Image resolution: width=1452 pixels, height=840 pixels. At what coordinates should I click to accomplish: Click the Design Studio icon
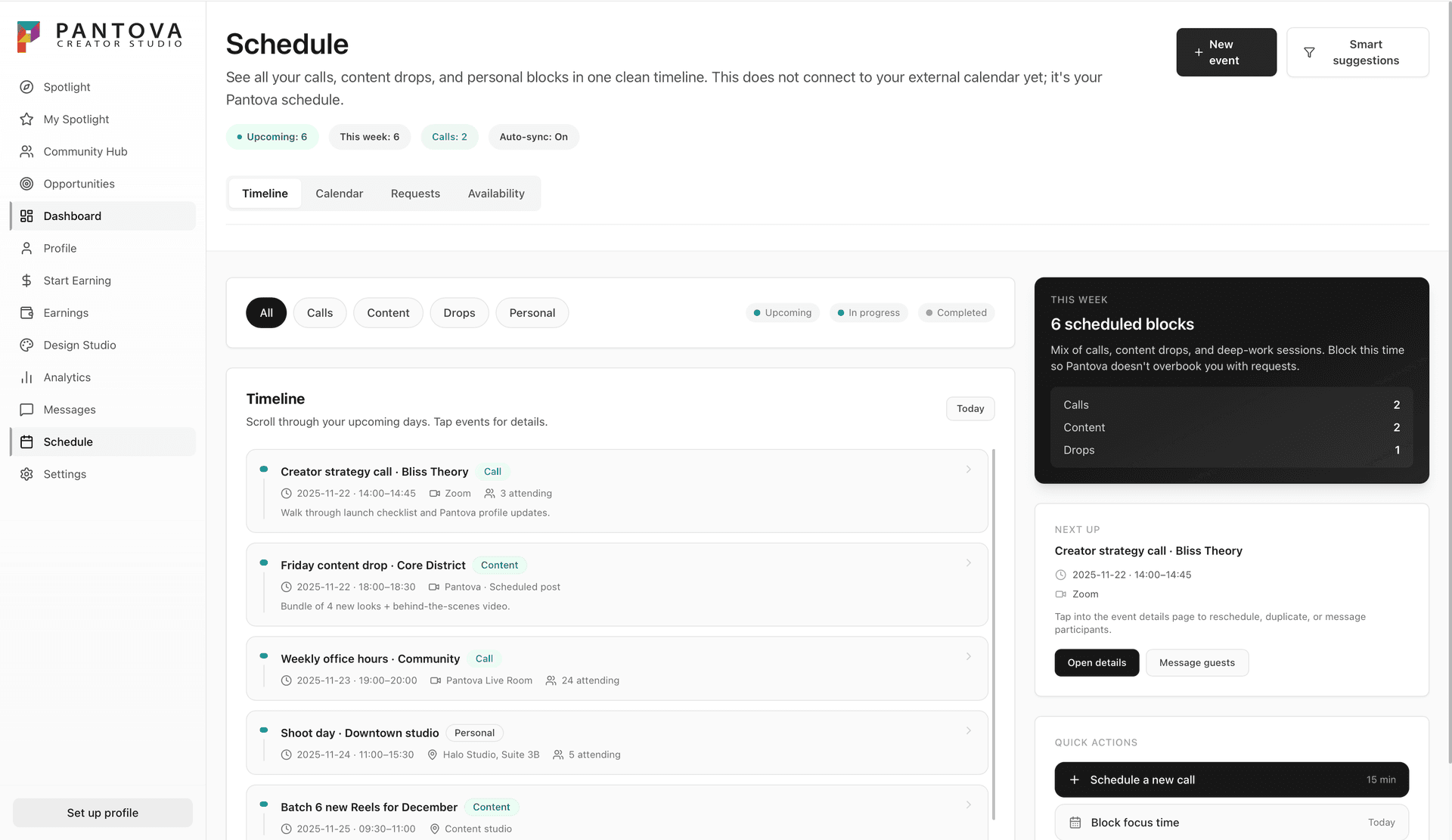pos(26,345)
